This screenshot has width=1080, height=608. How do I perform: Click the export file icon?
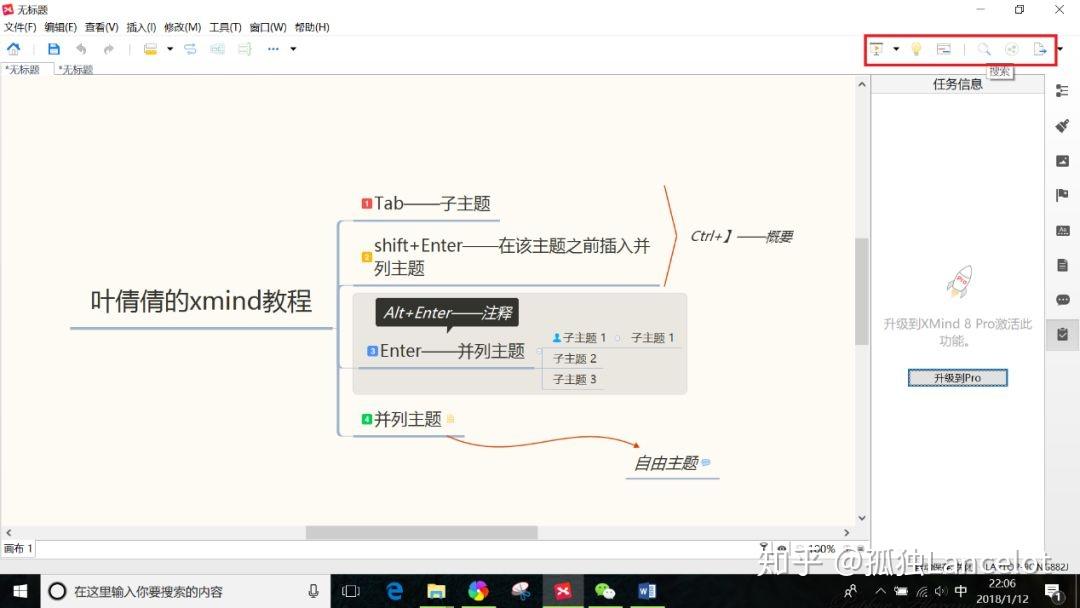coord(1040,49)
